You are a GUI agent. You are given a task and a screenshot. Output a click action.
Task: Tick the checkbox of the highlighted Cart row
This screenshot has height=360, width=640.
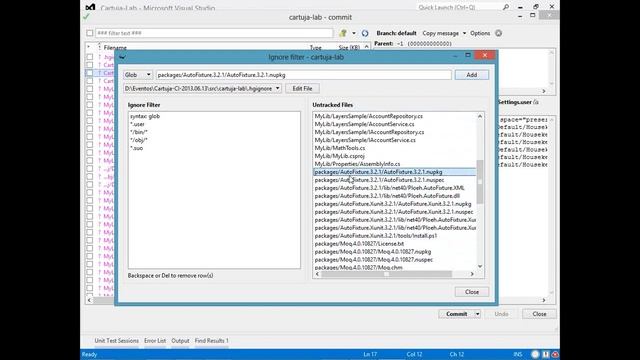(x=90, y=73)
